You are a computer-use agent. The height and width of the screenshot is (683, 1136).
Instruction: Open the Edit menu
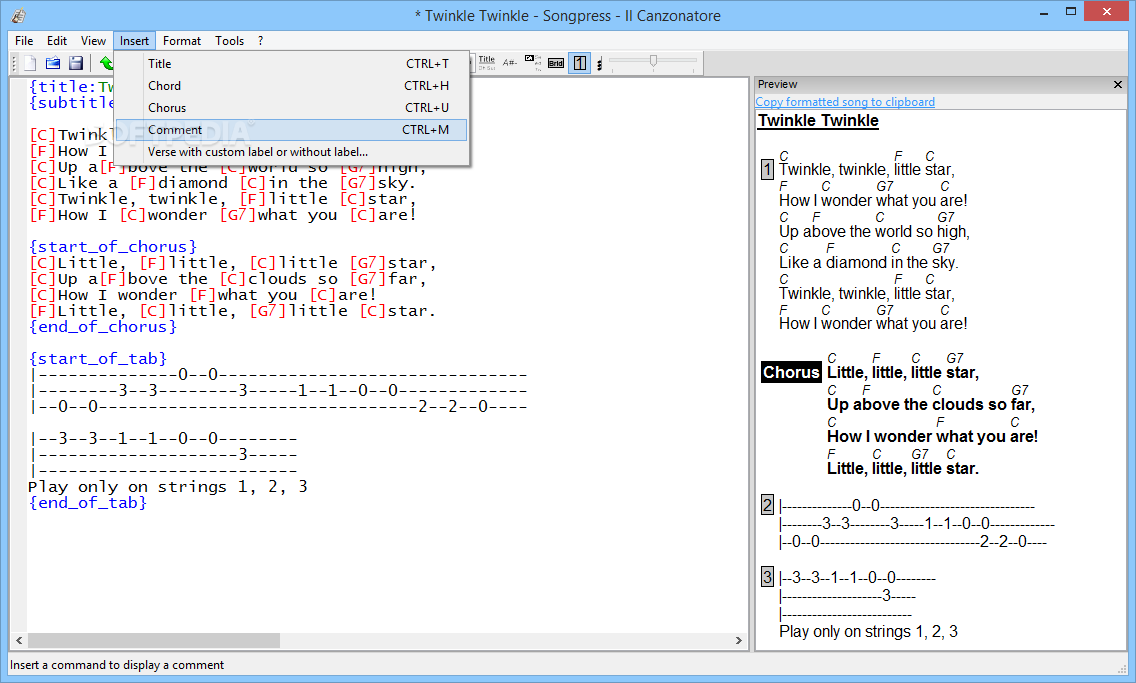pyautogui.click(x=57, y=41)
